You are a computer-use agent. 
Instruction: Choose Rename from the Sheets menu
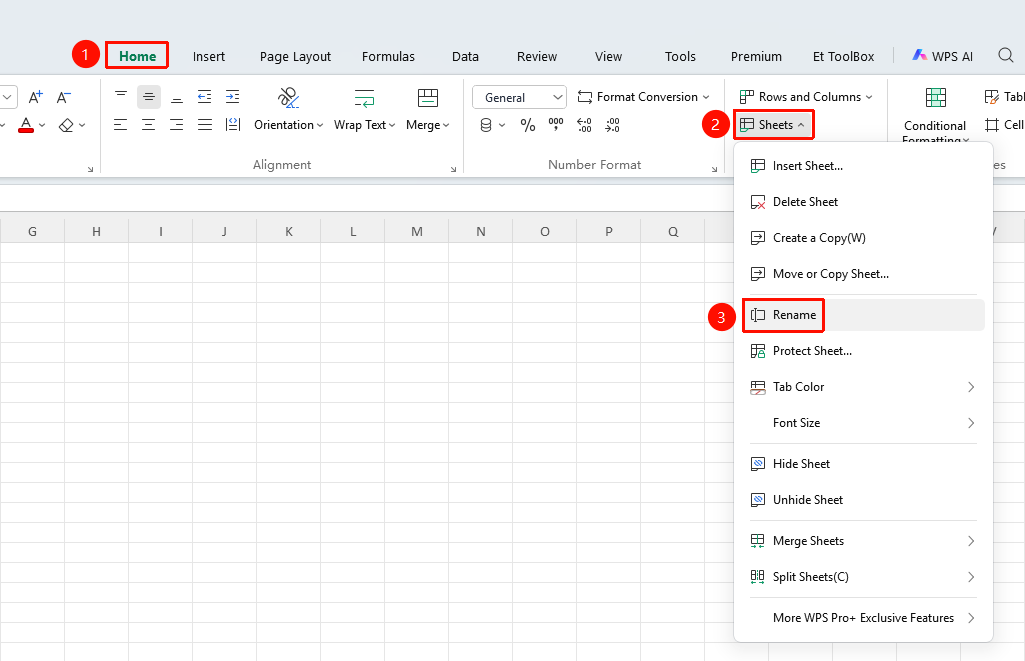coord(864,315)
